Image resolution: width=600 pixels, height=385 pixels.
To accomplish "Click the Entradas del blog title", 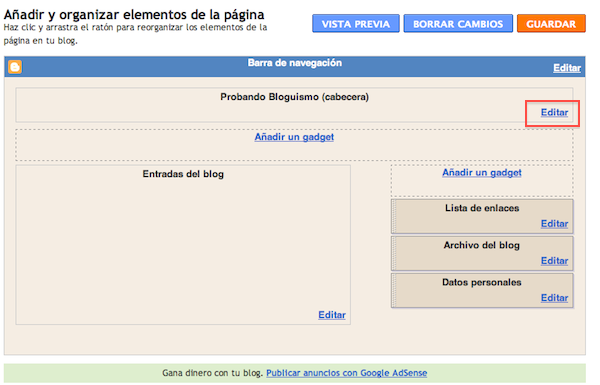I will [183, 174].
